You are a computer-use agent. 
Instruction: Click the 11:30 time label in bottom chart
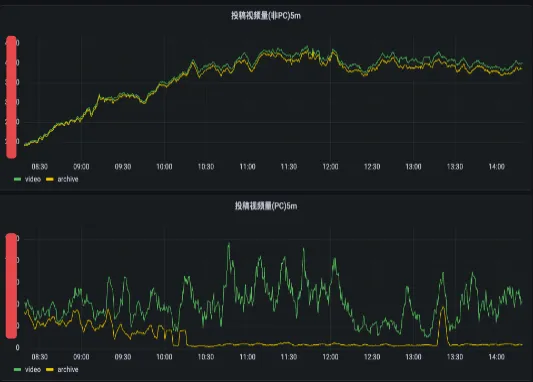point(289,357)
